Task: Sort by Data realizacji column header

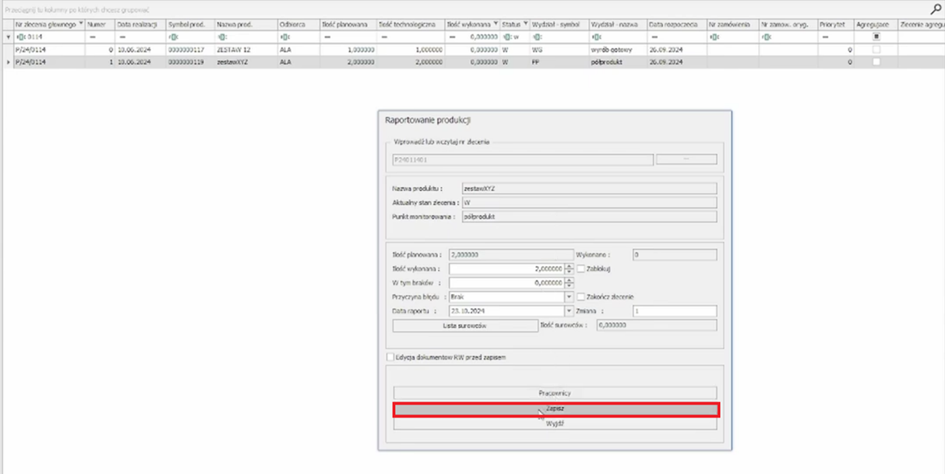Action: click(x=137, y=22)
